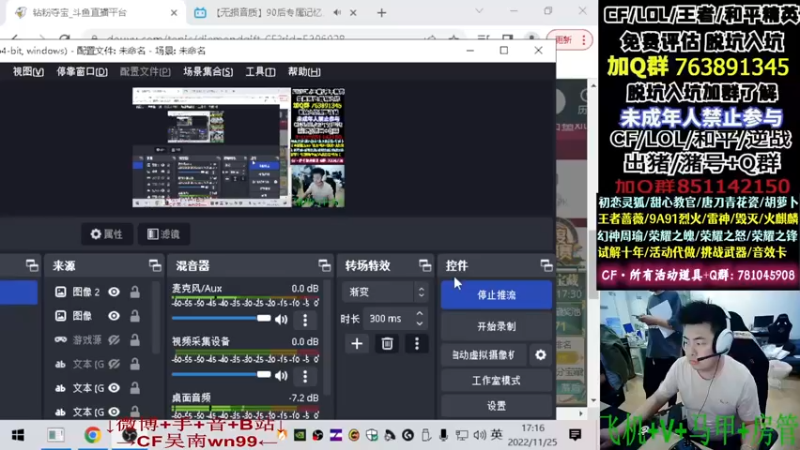
Task: Open the OBS icon in the taskbar
Action: click(130, 435)
